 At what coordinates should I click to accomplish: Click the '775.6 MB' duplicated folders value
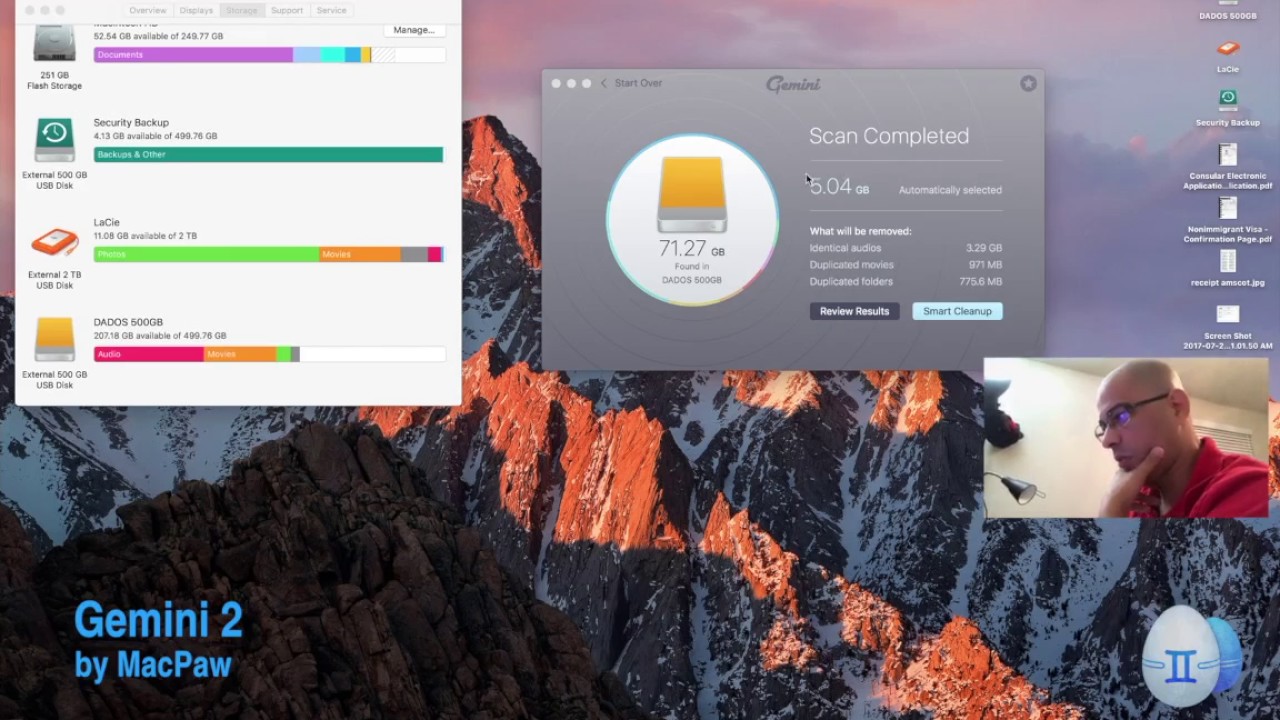981,282
